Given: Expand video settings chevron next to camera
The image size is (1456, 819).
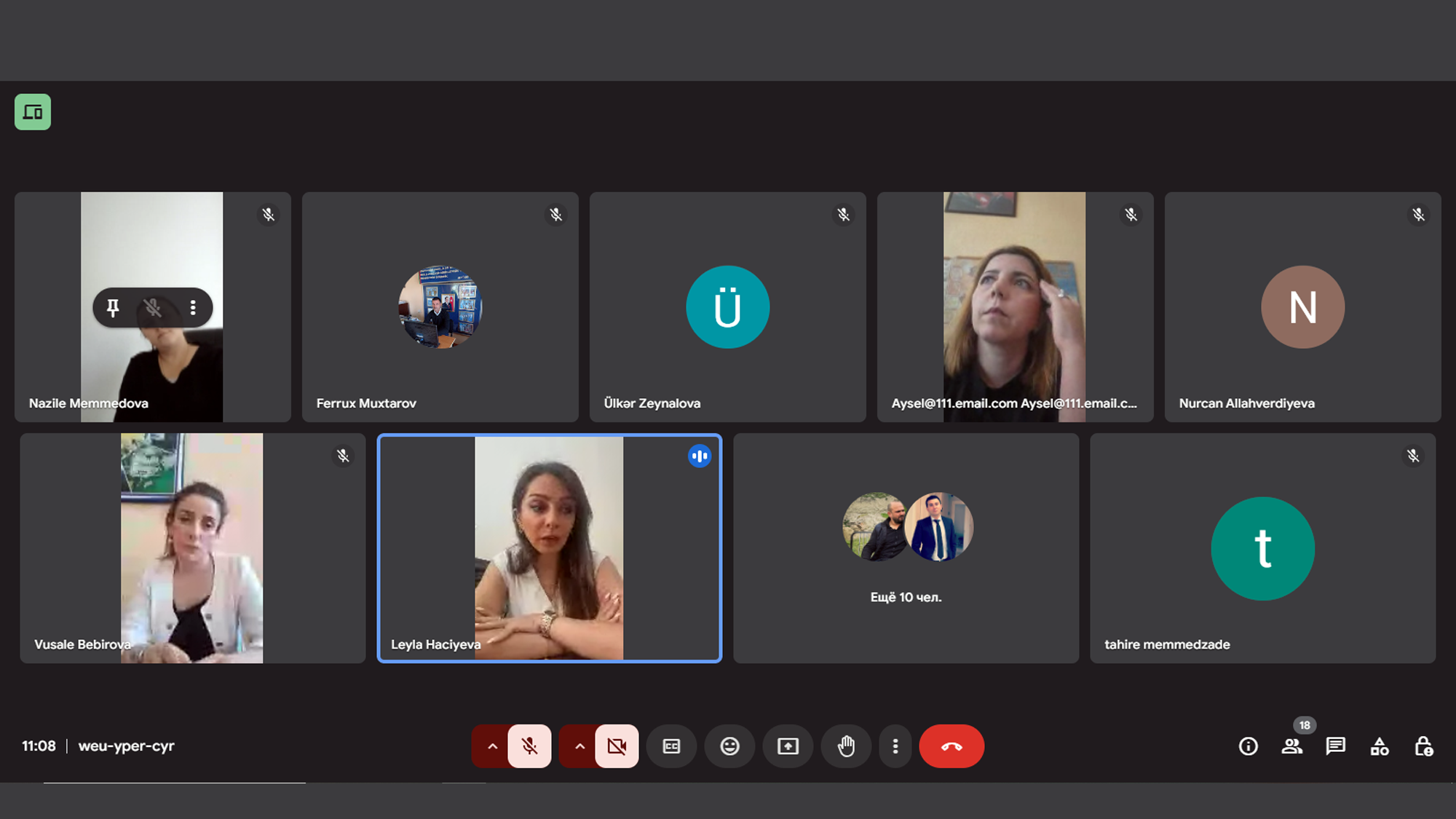Looking at the screenshot, I should pyautogui.click(x=579, y=746).
